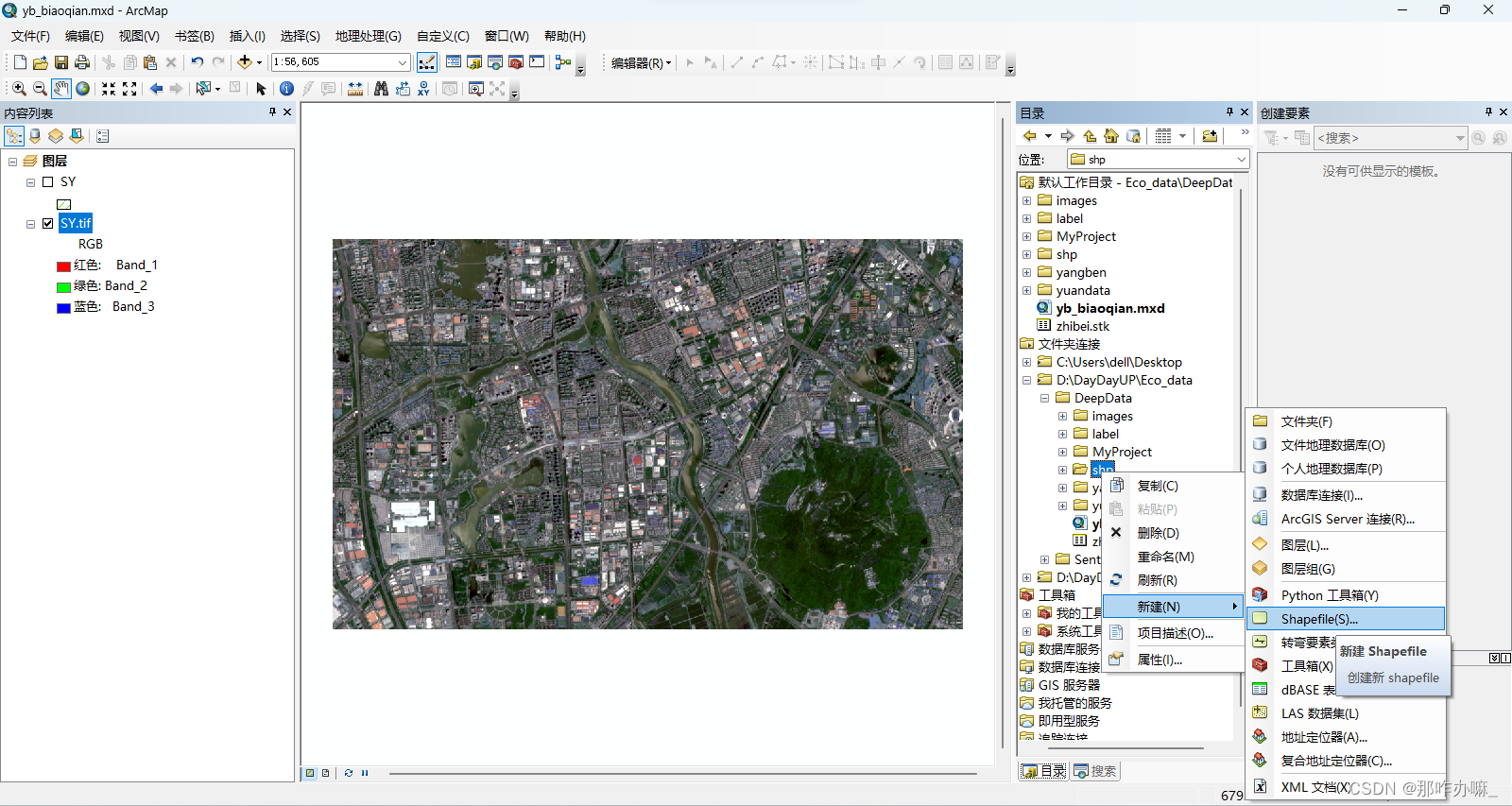Screen dimensions: 1512x806
Task: Collapse the SY layer node
Action: pos(30,182)
